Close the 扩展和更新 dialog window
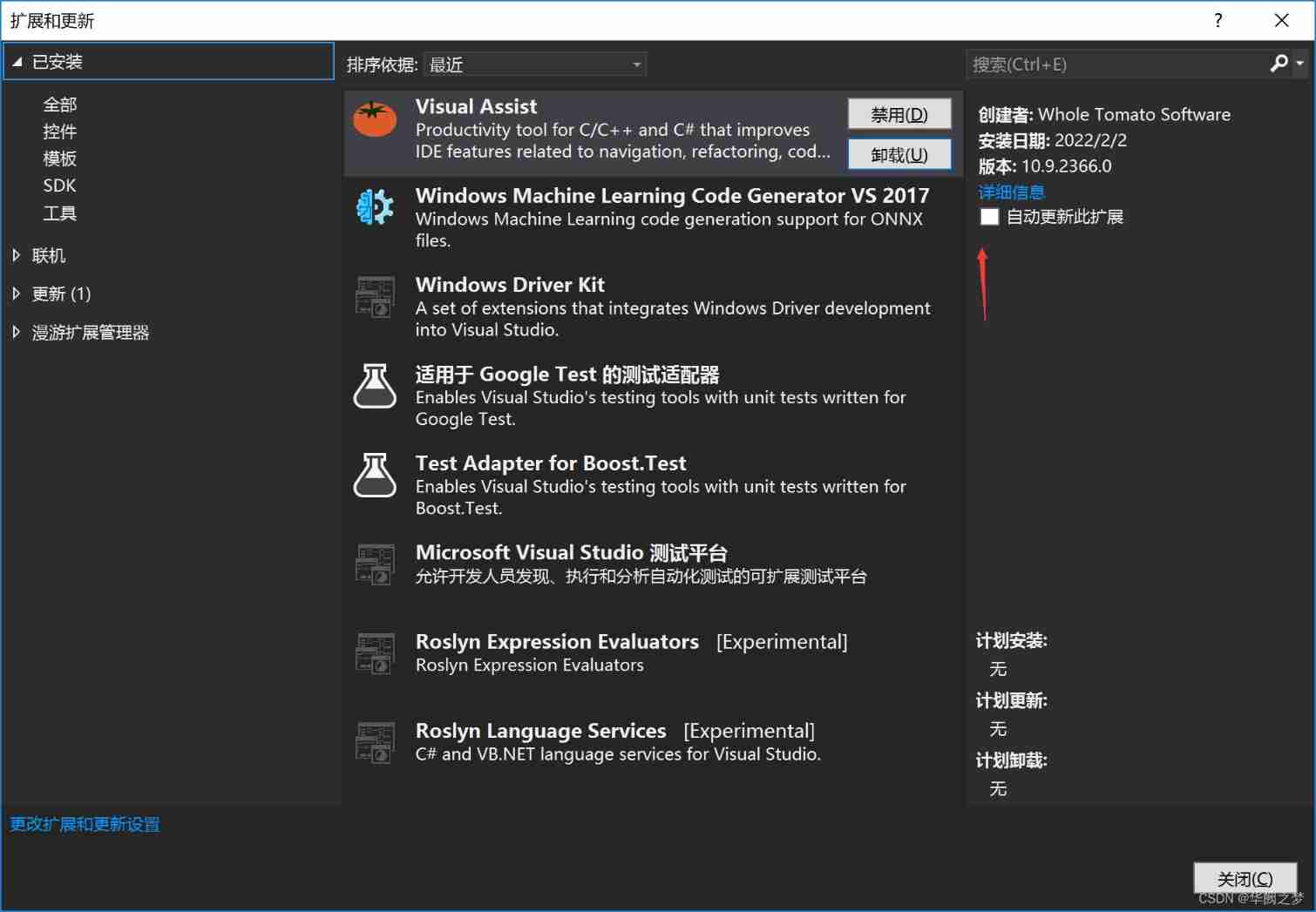Image resolution: width=1316 pixels, height=912 pixels. click(x=1281, y=20)
